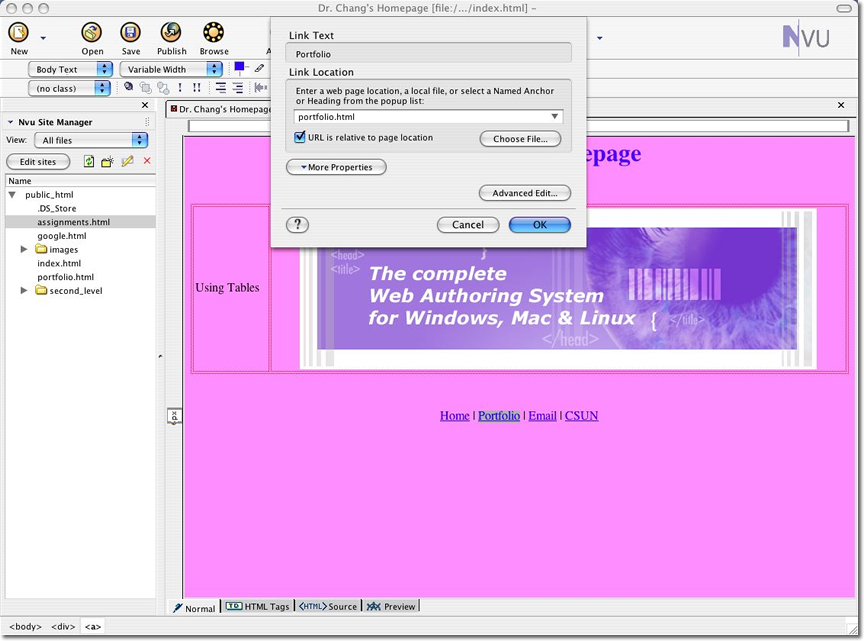Click the Choose File... button

point(520,139)
